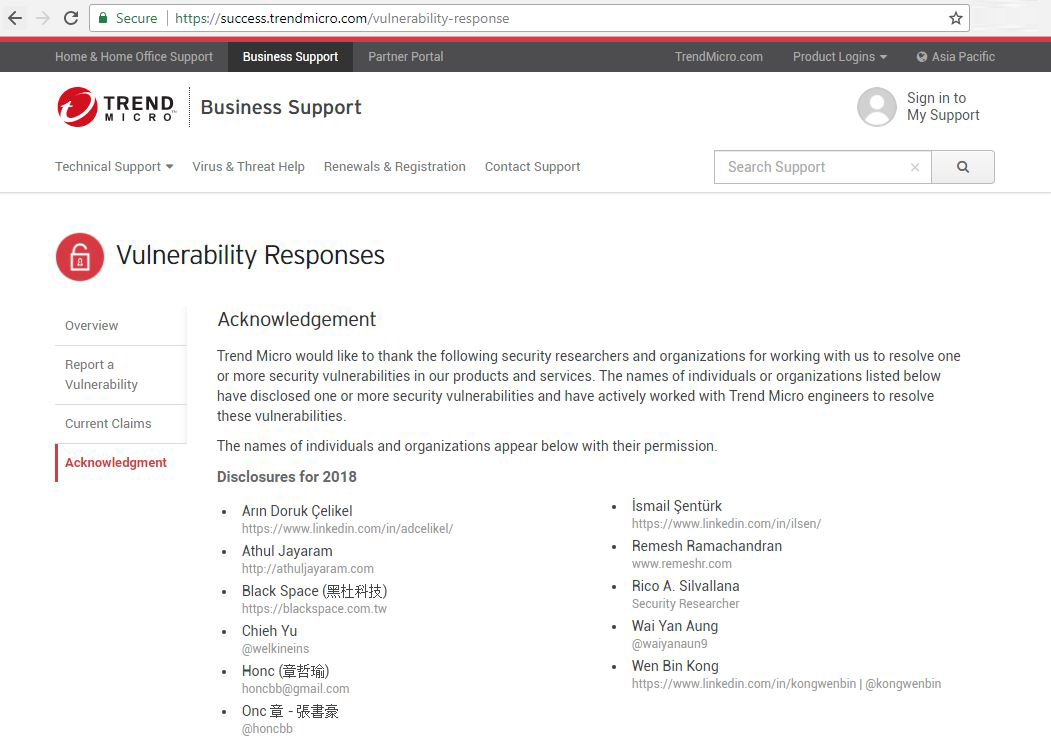Click the Vulnerability Responses title
The width and height of the screenshot is (1051, 752).
pos(251,256)
